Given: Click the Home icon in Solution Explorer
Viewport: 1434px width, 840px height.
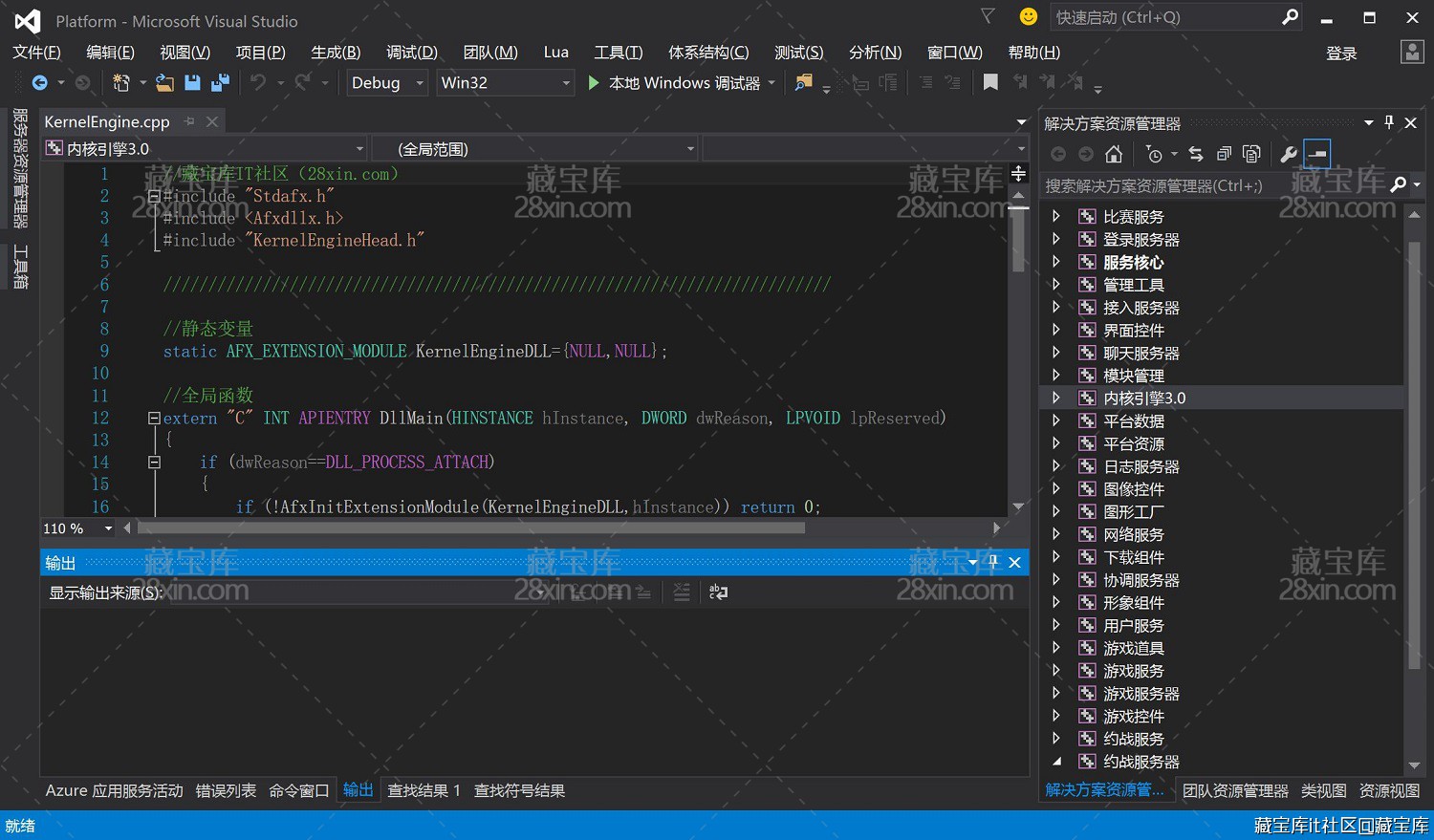Looking at the screenshot, I should 1114,154.
